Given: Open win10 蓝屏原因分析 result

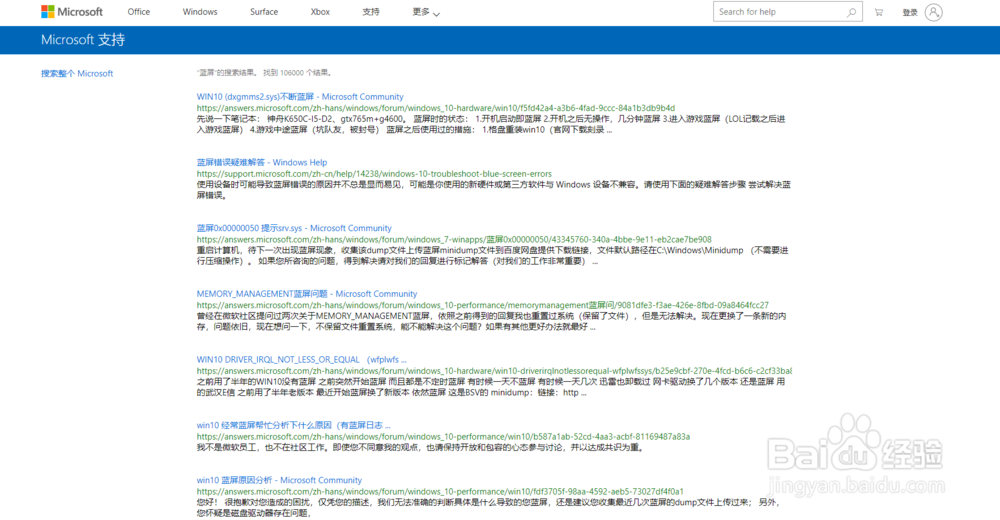Looking at the screenshot, I should [279, 480].
